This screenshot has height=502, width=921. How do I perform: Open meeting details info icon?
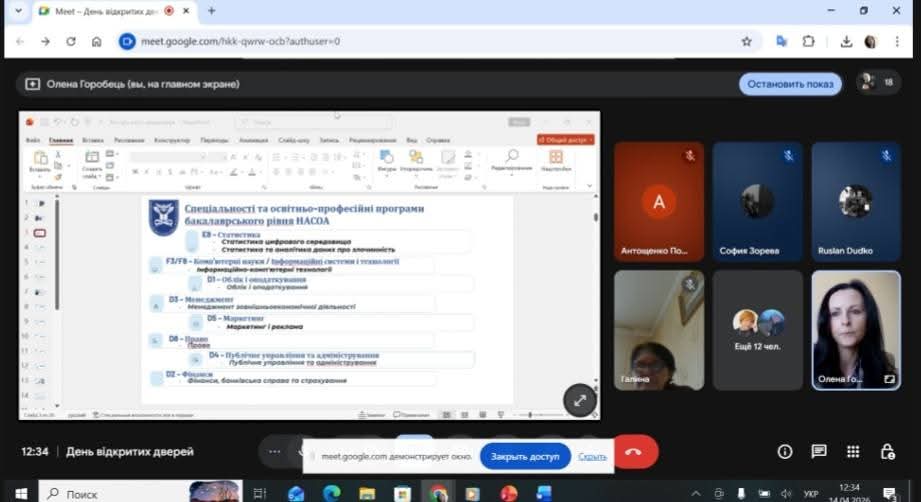click(x=785, y=451)
